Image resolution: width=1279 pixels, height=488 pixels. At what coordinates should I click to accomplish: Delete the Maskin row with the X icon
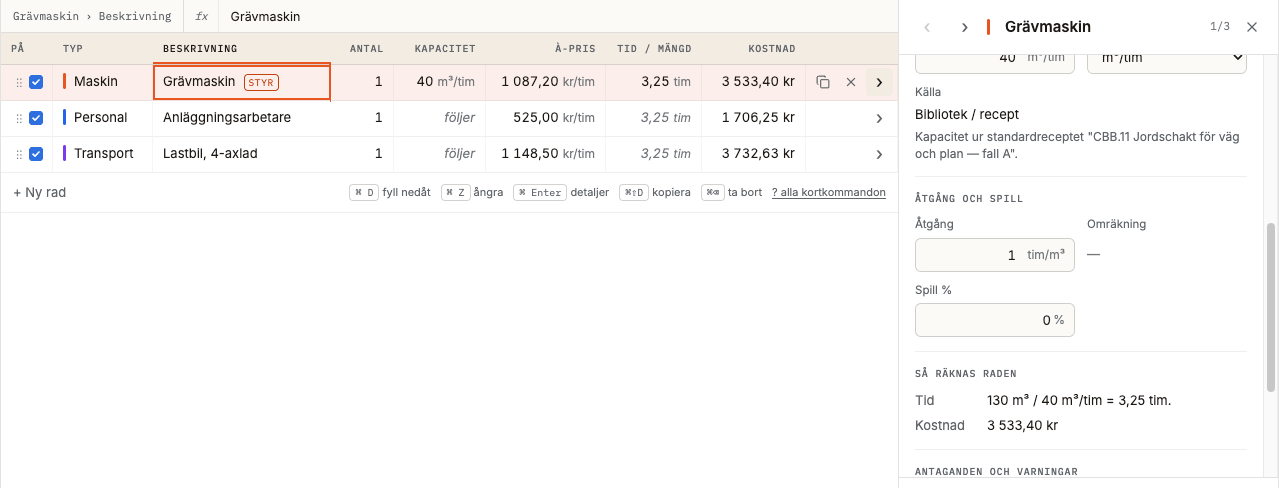[851, 82]
